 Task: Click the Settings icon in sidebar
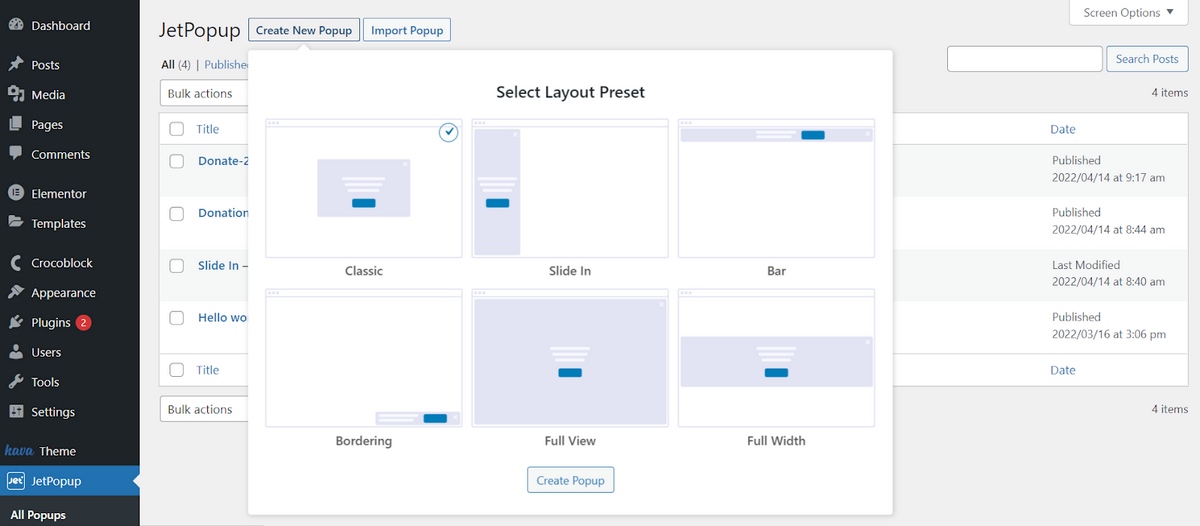15,411
